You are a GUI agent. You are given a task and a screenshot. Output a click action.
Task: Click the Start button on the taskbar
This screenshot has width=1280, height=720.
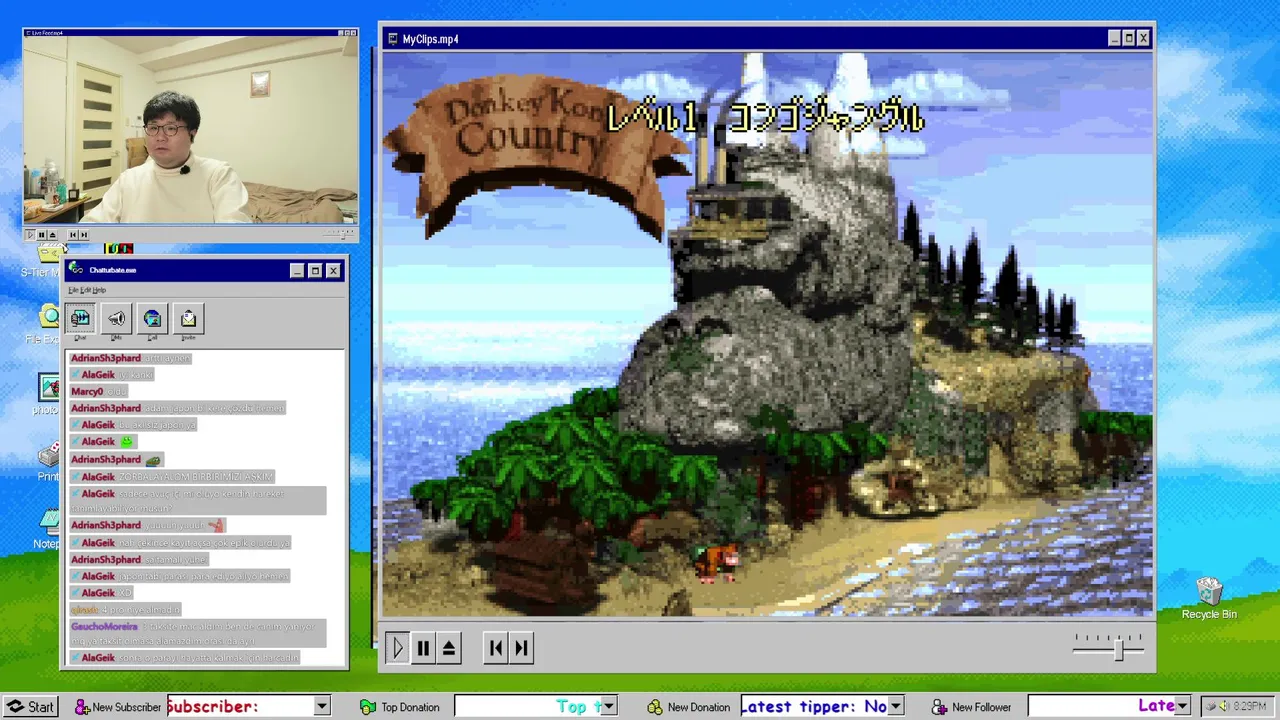click(x=29, y=707)
